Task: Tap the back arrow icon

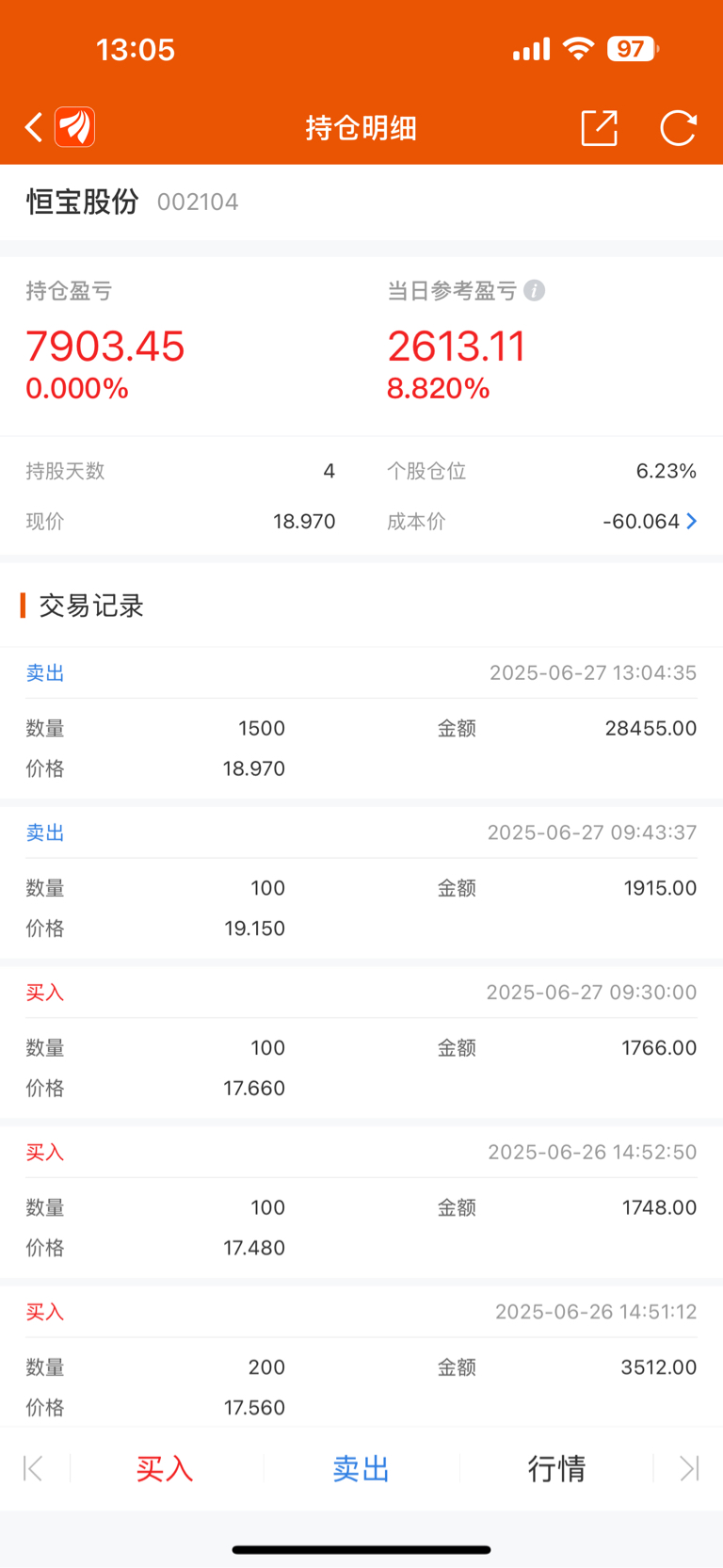Action: [34, 127]
